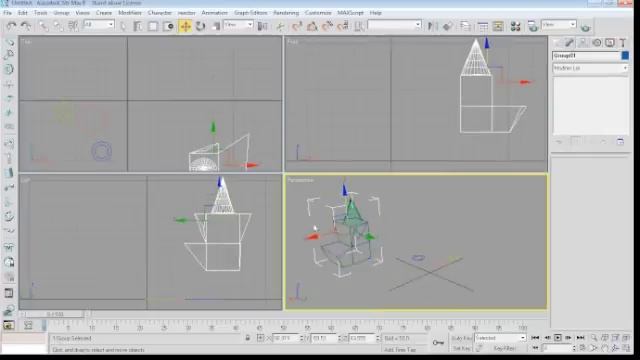
Task: Activate the Select and Scale tool
Action: 216,27
